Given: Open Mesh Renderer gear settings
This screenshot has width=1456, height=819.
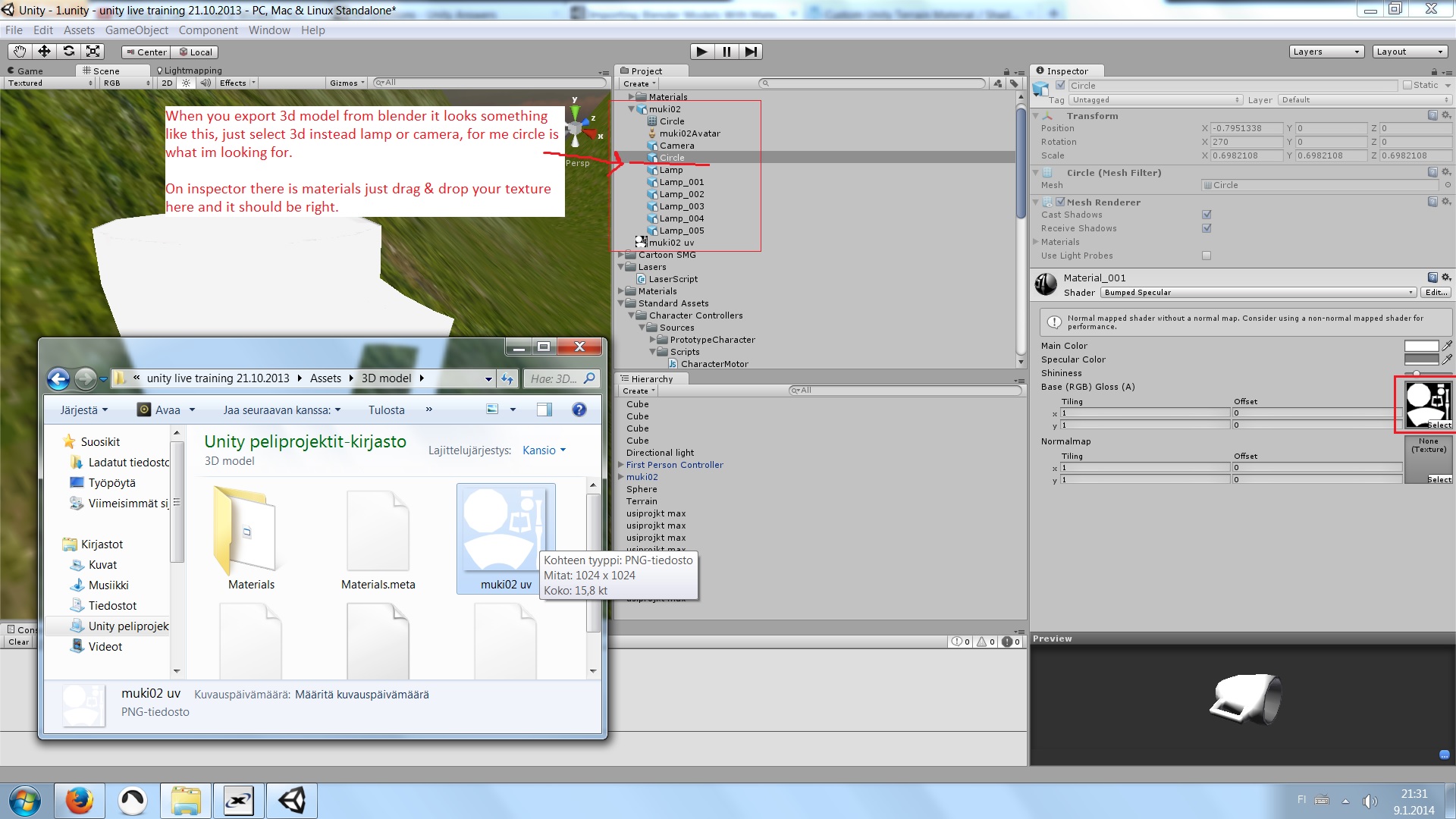Looking at the screenshot, I should [x=1446, y=202].
